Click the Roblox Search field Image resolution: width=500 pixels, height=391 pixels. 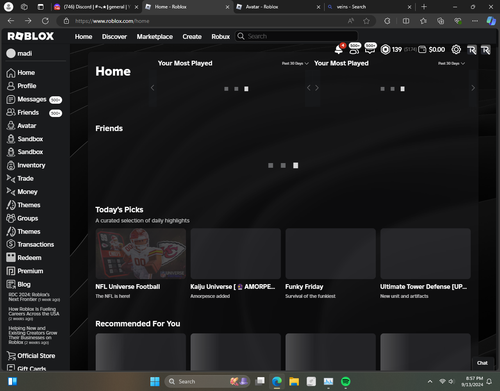click(296, 36)
